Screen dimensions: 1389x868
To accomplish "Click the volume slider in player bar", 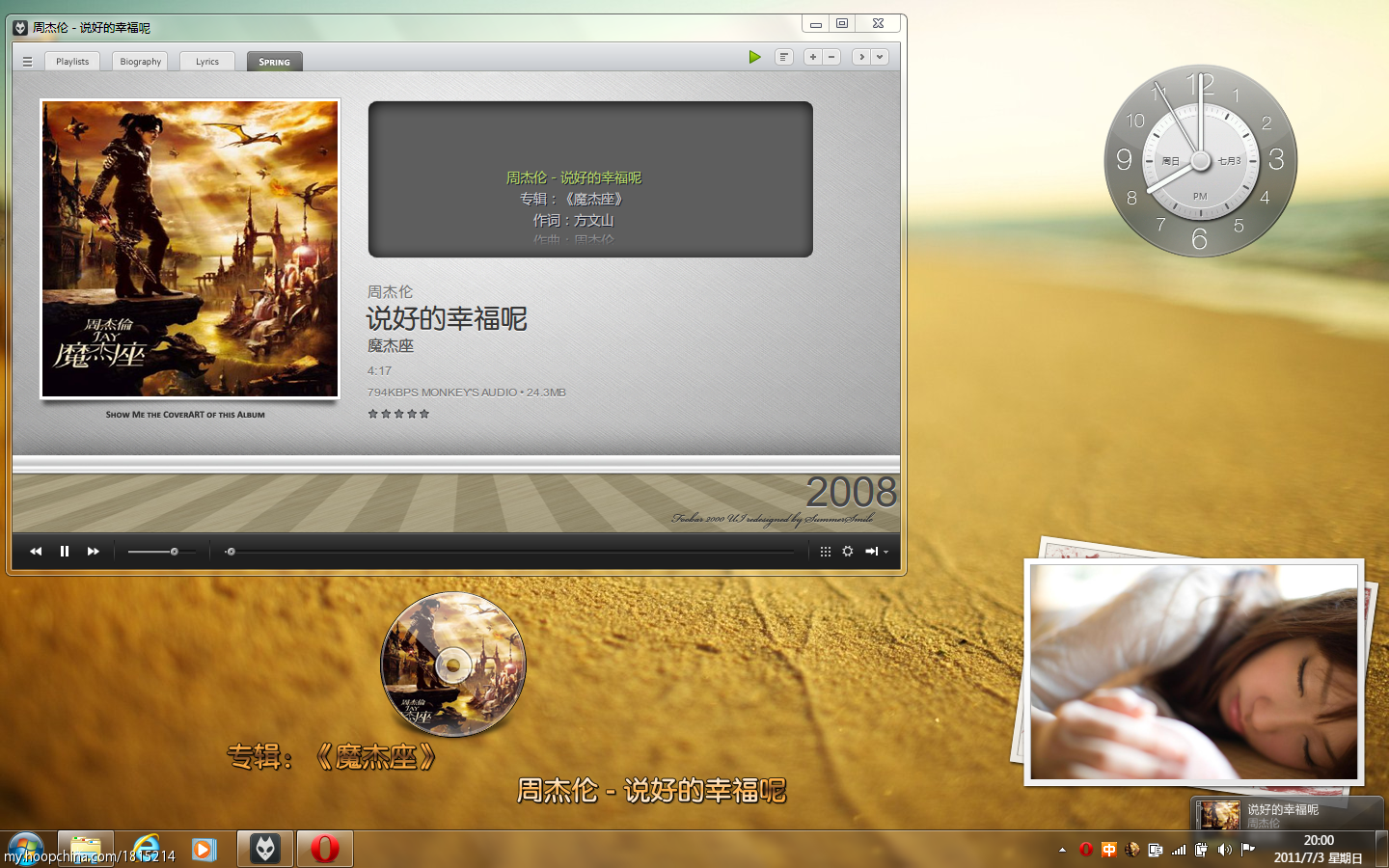I will point(161,552).
